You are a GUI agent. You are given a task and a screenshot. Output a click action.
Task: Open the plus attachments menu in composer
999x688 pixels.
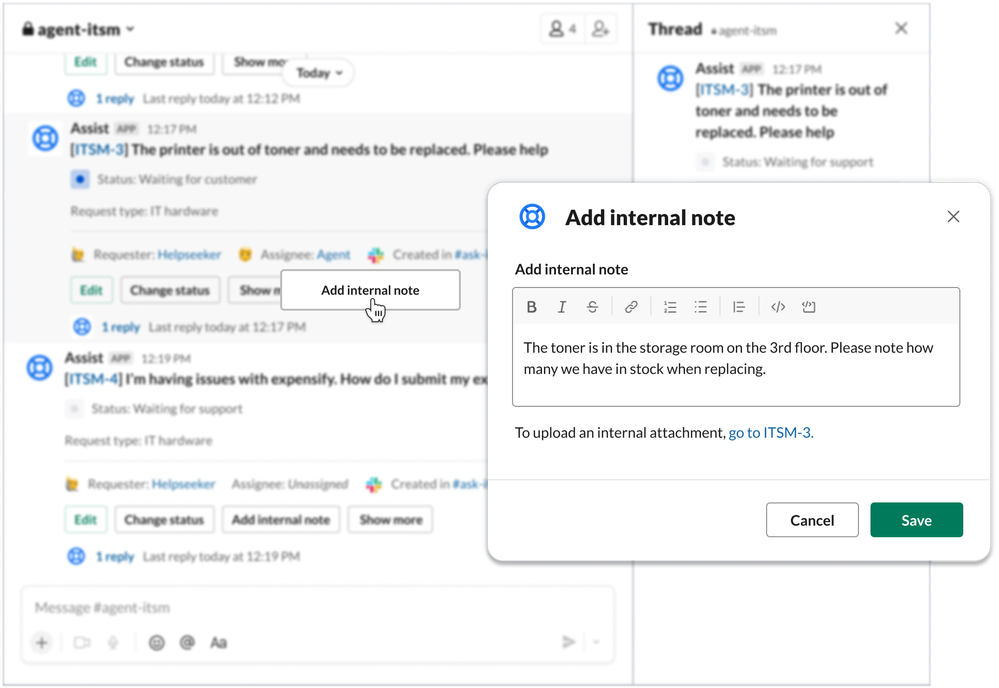coord(42,642)
